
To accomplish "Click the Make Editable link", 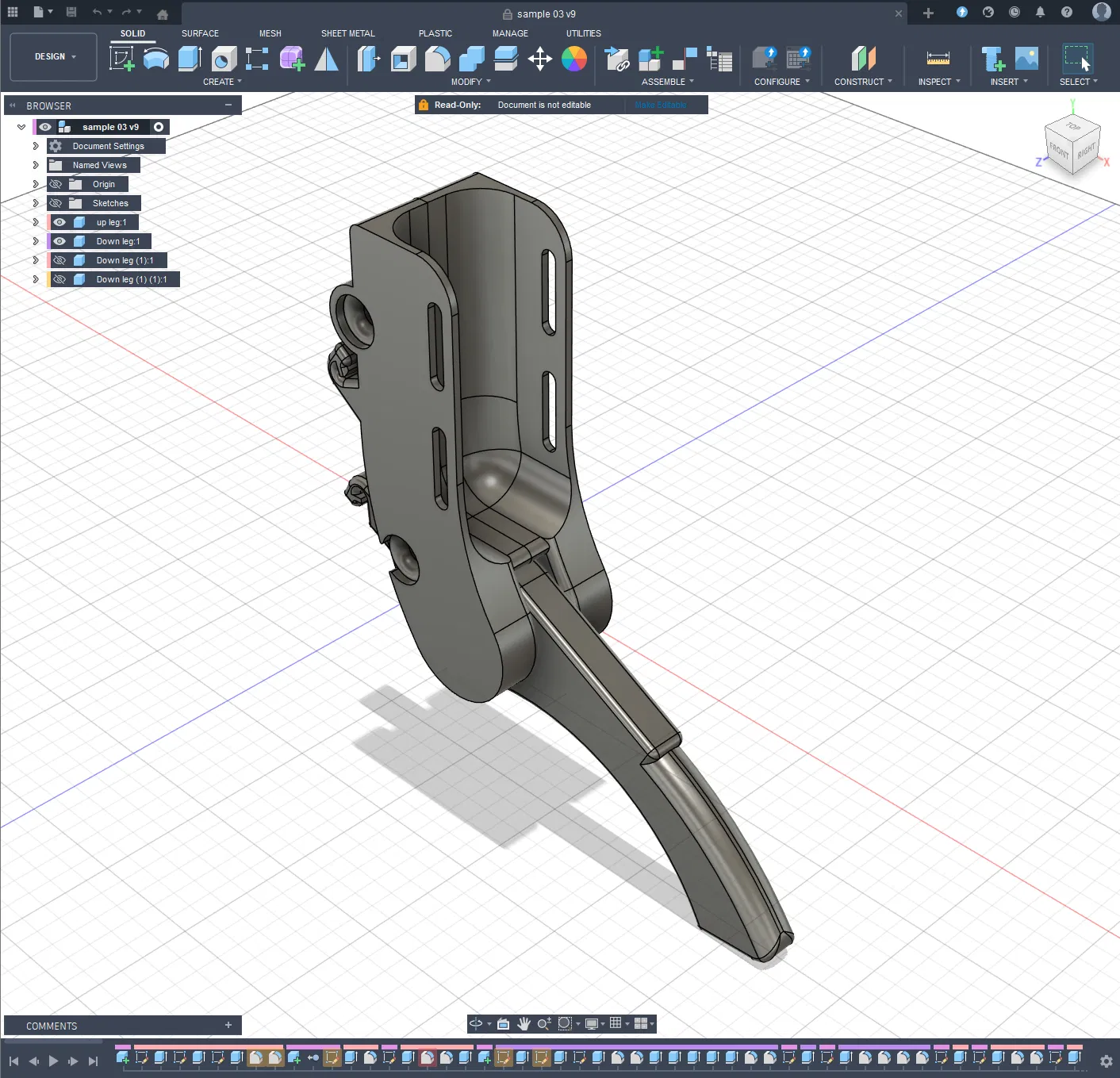I will pyautogui.click(x=661, y=105).
